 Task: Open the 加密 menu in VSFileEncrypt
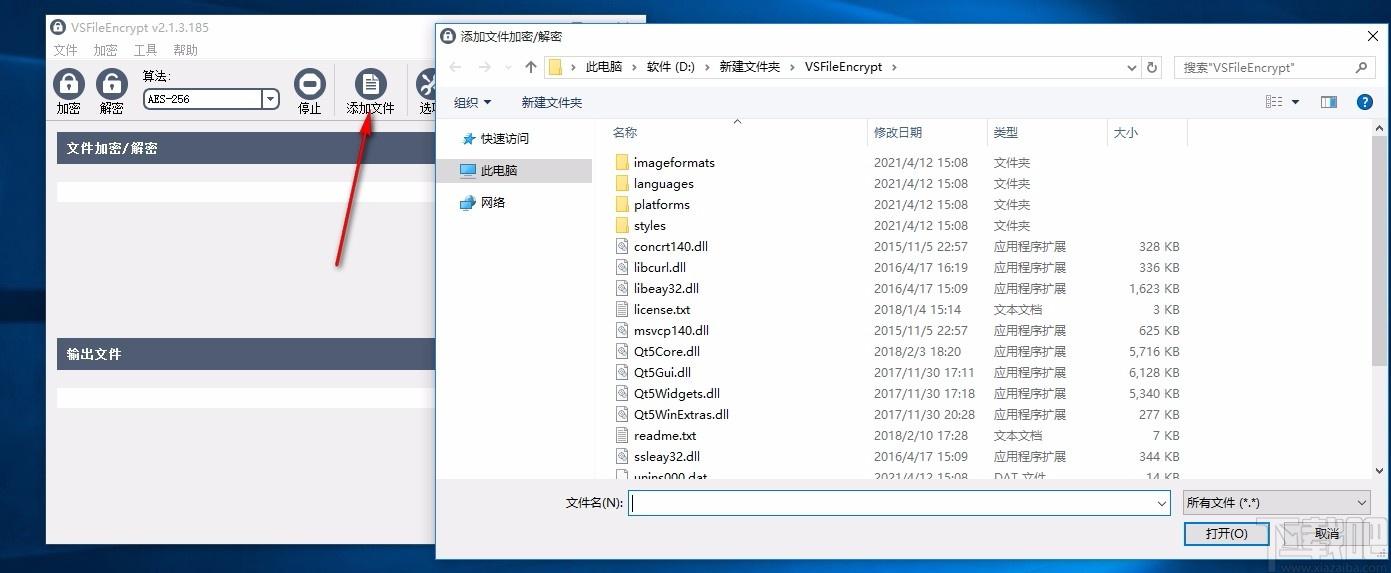click(x=106, y=50)
